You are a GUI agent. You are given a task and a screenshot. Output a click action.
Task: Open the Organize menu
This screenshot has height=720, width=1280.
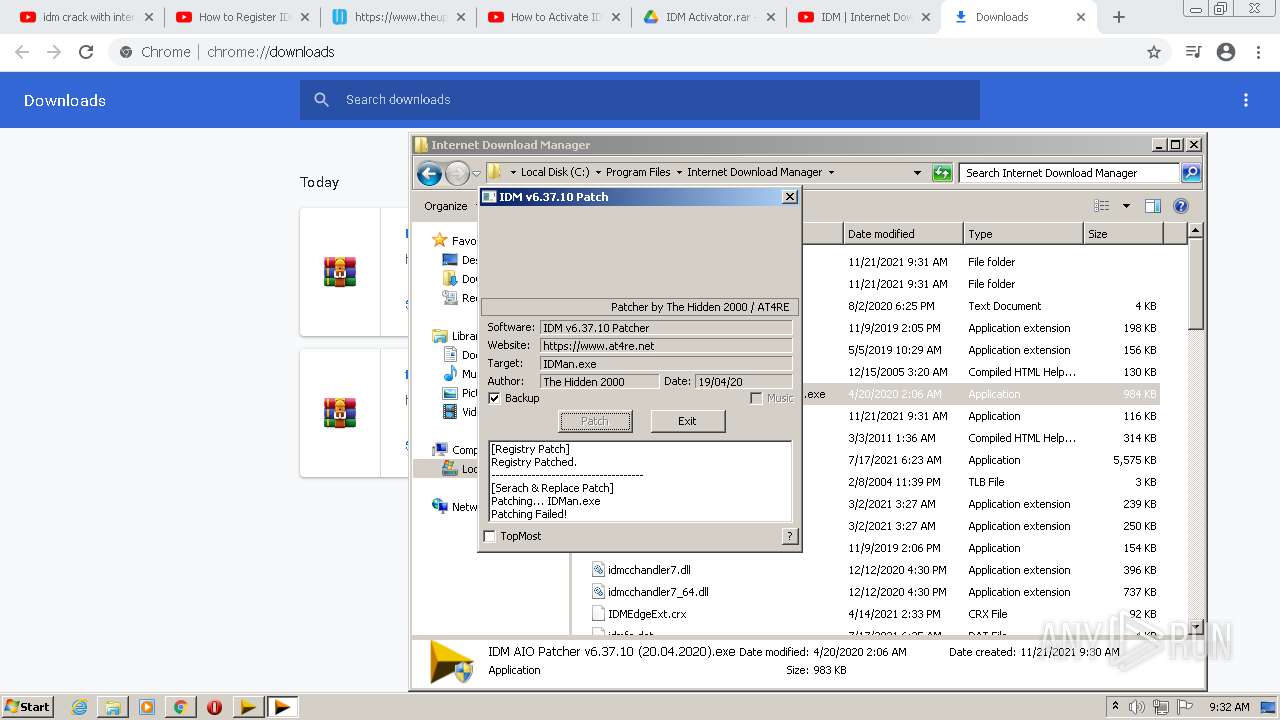point(446,206)
